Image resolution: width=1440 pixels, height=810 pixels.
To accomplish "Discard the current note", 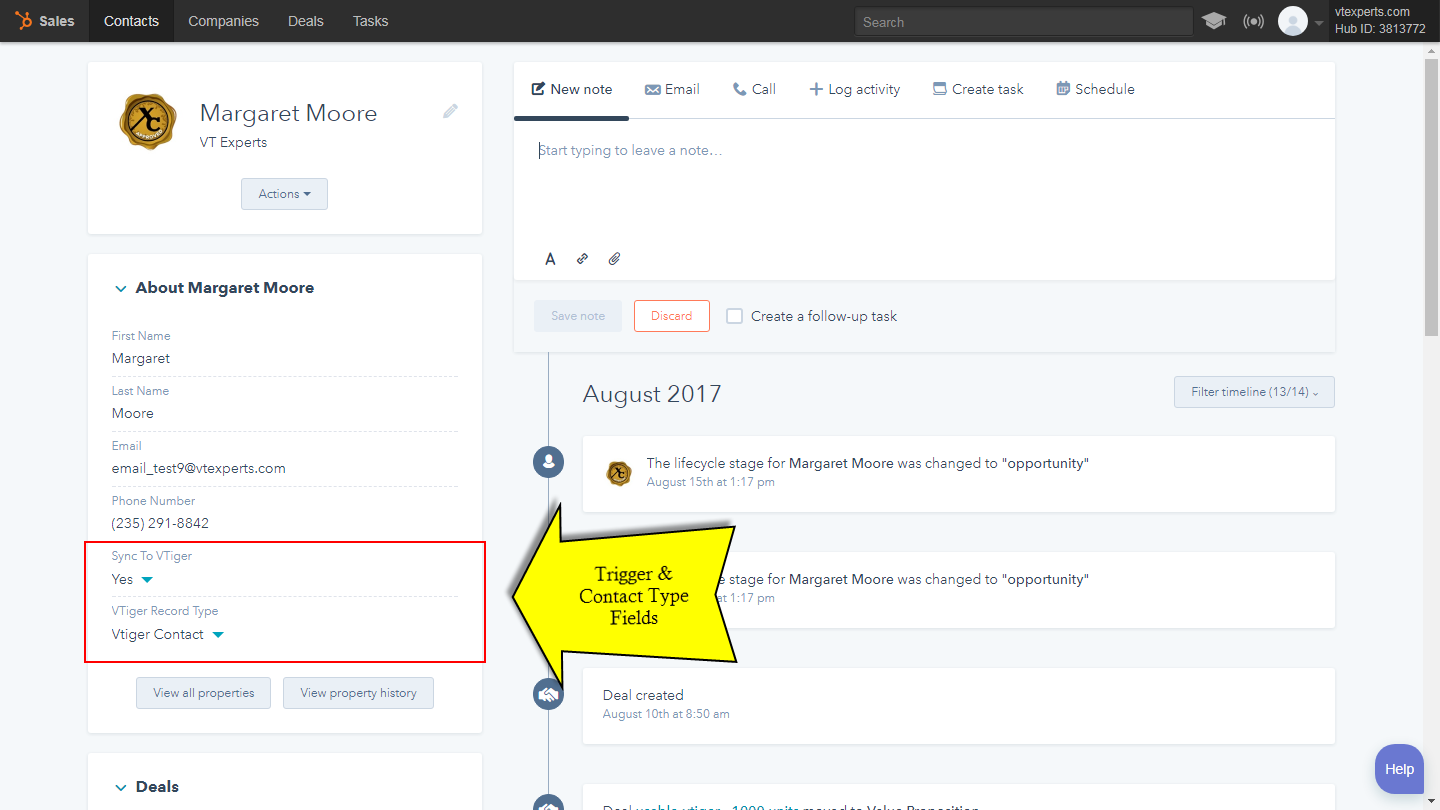I will click(672, 316).
